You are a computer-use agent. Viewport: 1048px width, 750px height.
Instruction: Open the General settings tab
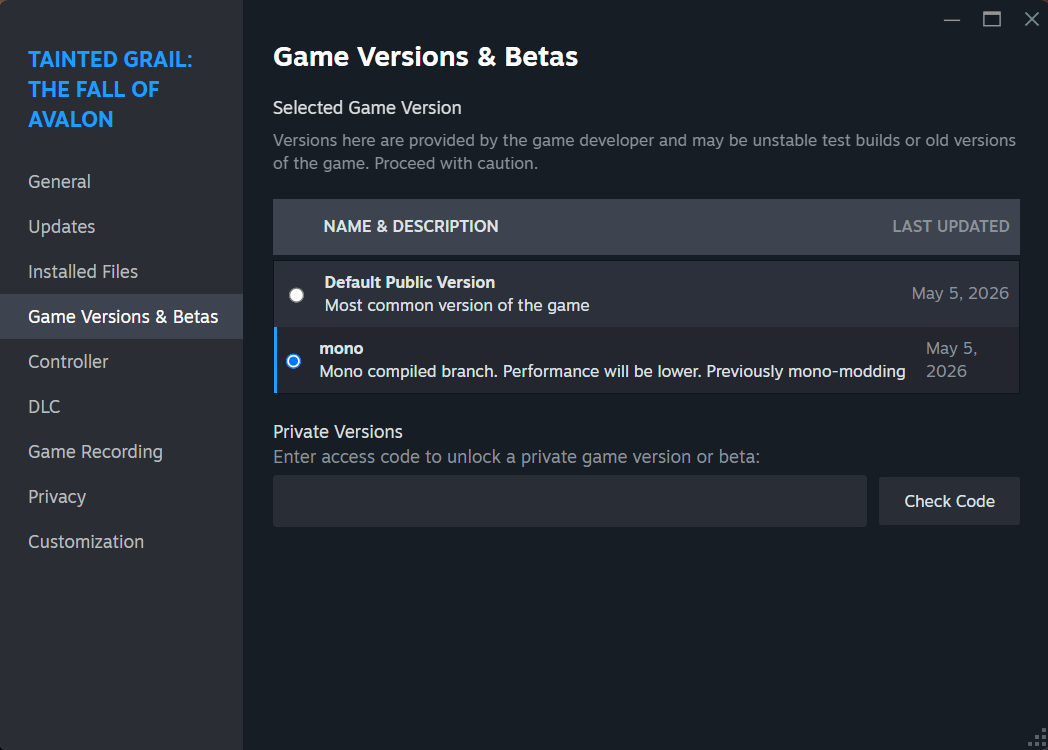(121, 182)
